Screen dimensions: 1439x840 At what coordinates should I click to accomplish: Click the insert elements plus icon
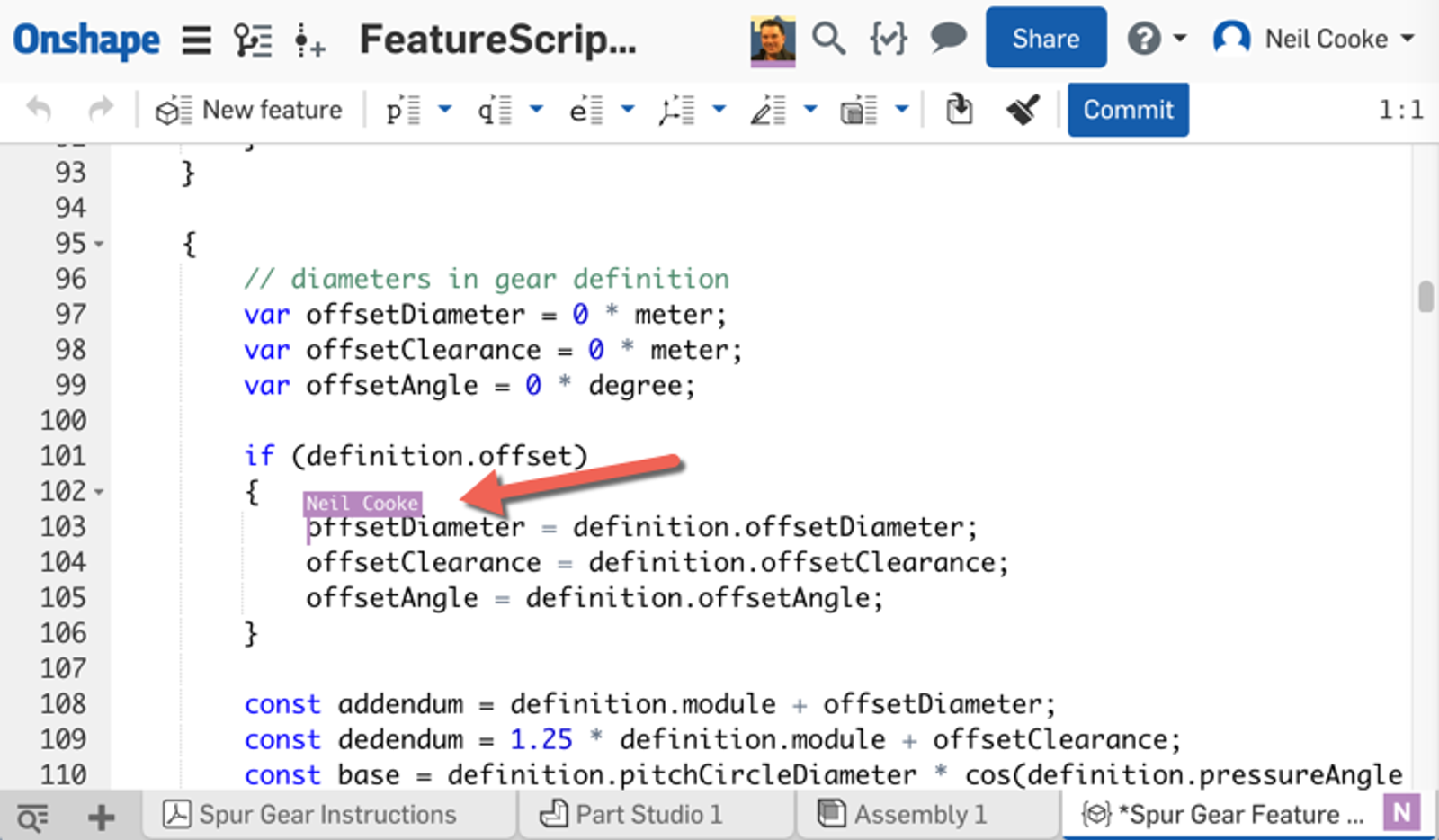pos(309,40)
